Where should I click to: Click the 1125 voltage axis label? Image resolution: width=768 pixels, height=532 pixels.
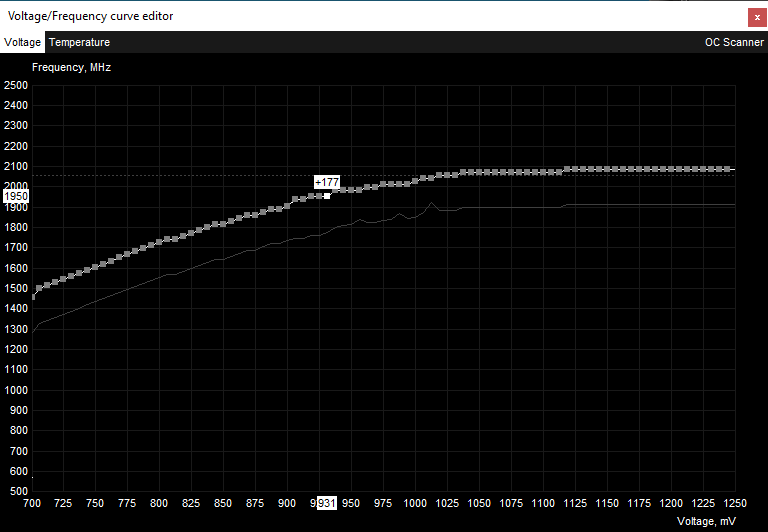coord(575,503)
